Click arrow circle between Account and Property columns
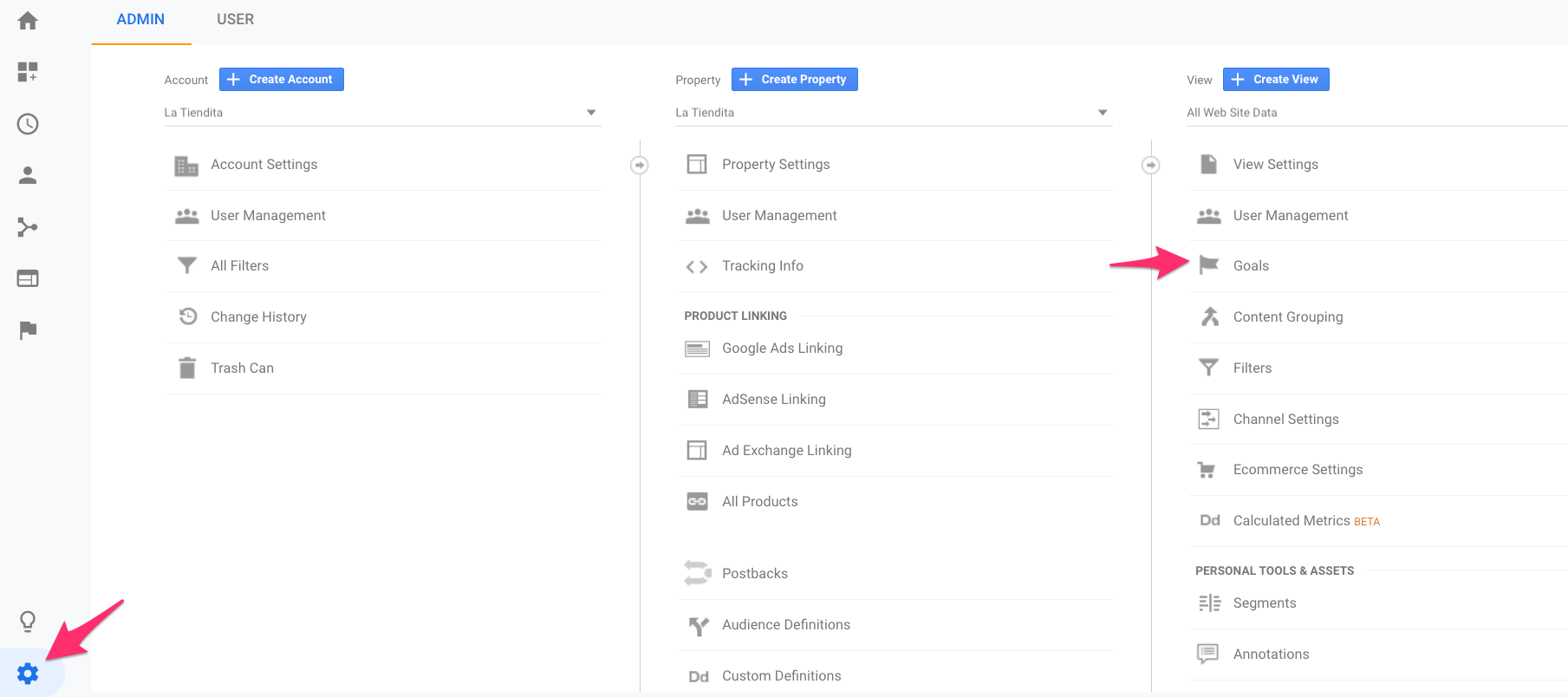The width and height of the screenshot is (1568, 697). [x=640, y=165]
